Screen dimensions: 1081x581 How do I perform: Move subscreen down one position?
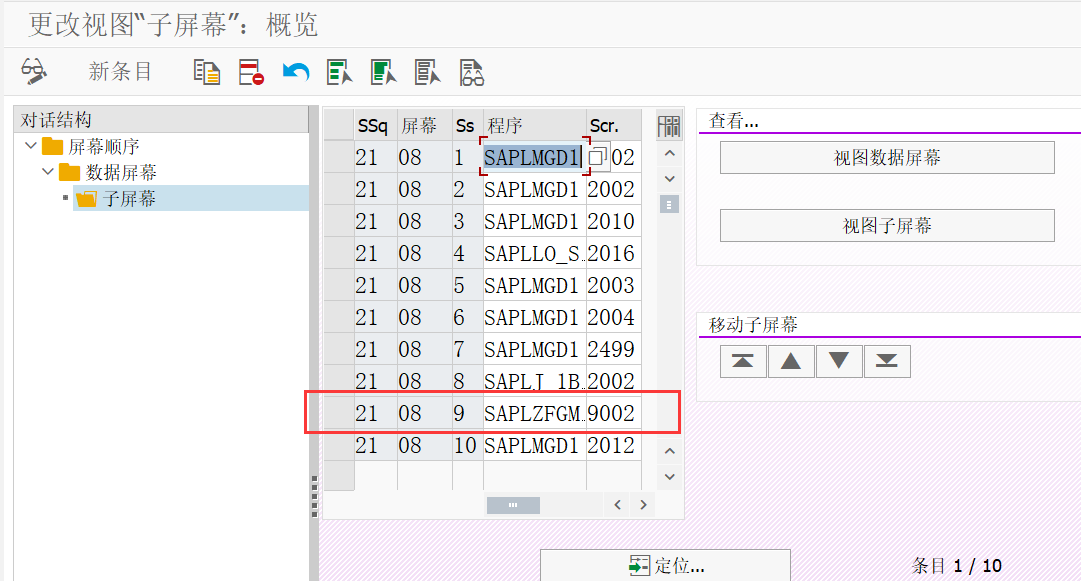(x=839, y=361)
